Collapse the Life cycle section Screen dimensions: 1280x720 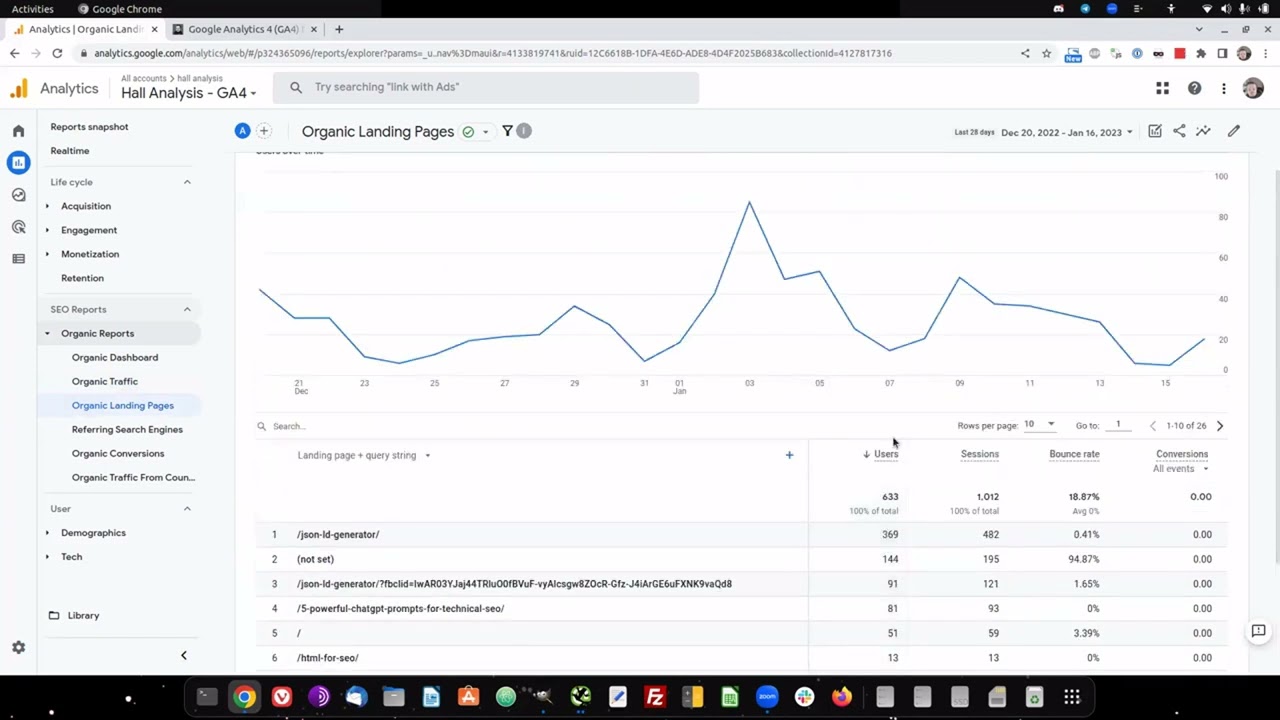click(187, 182)
